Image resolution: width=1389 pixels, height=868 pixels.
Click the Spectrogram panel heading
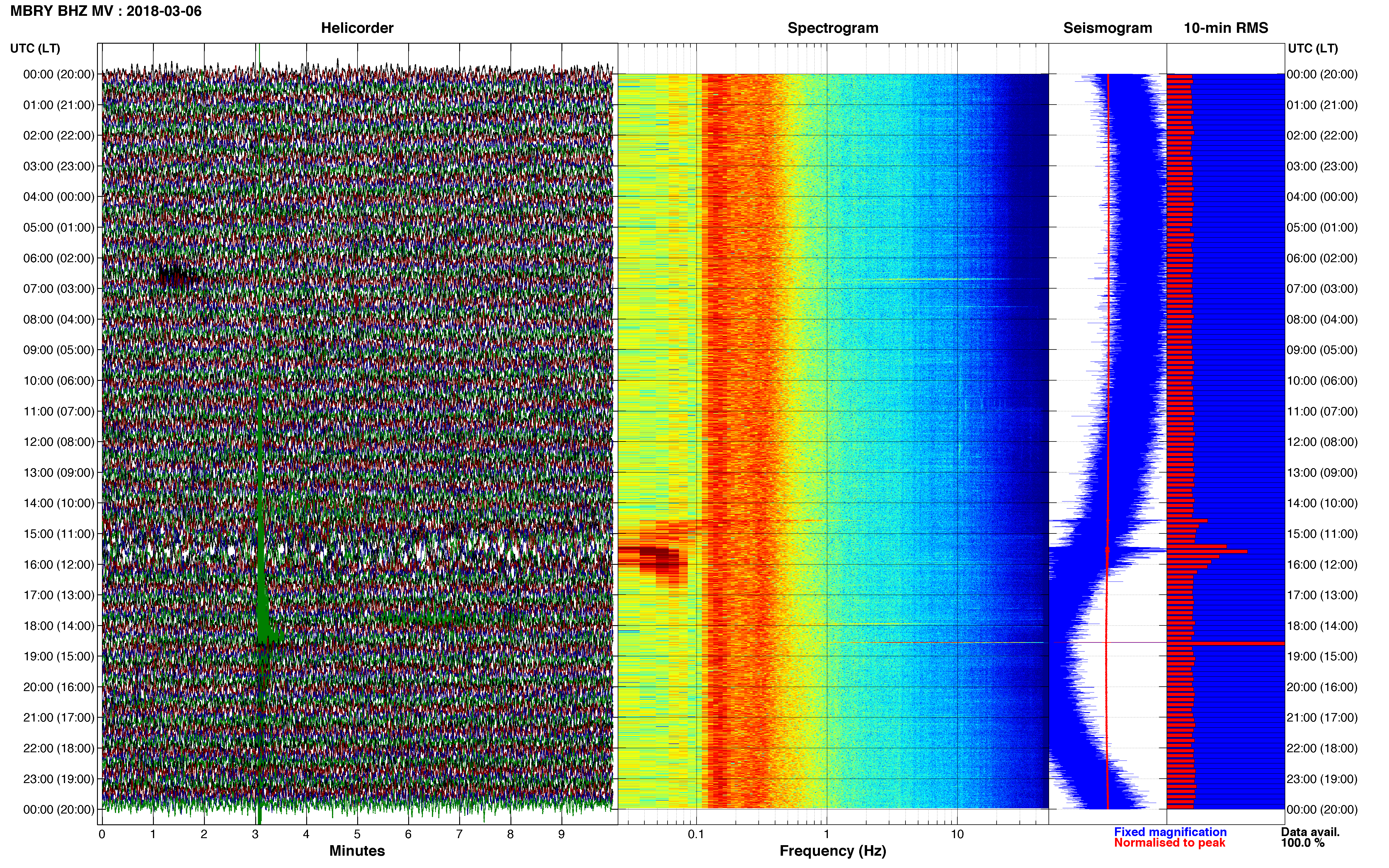point(833,28)
